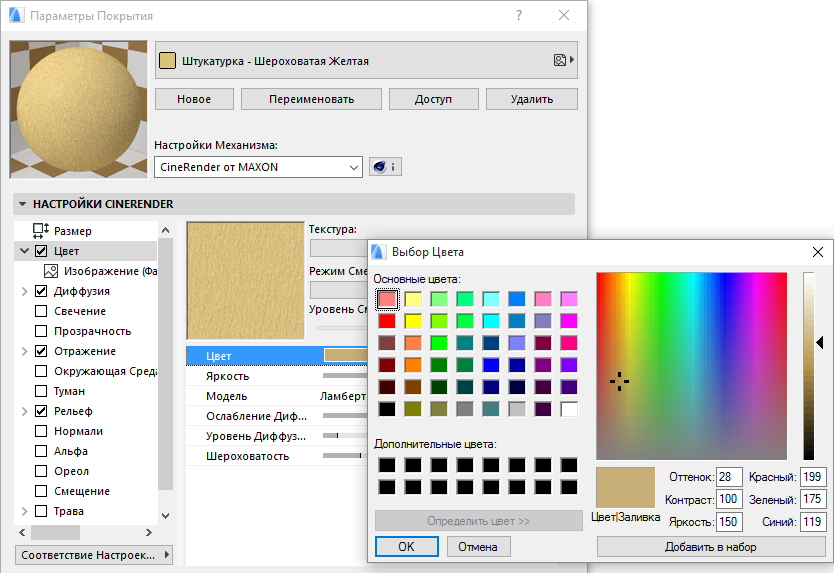Open the CineRender от MAXON engine dropdown
This screenshot has width=834, height=573.
[x=258, y=167]
